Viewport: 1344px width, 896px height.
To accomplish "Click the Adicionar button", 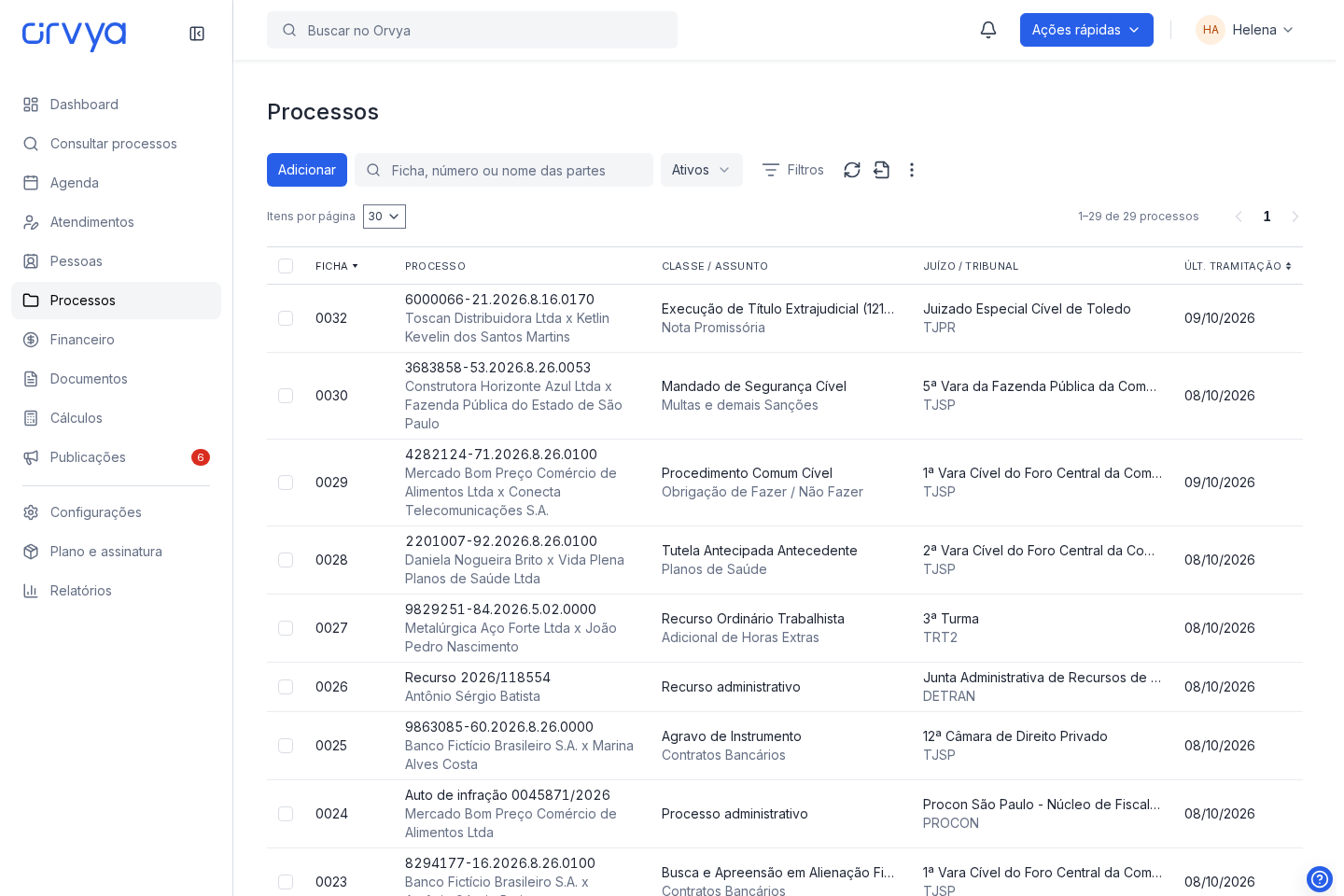I will 307,170.
